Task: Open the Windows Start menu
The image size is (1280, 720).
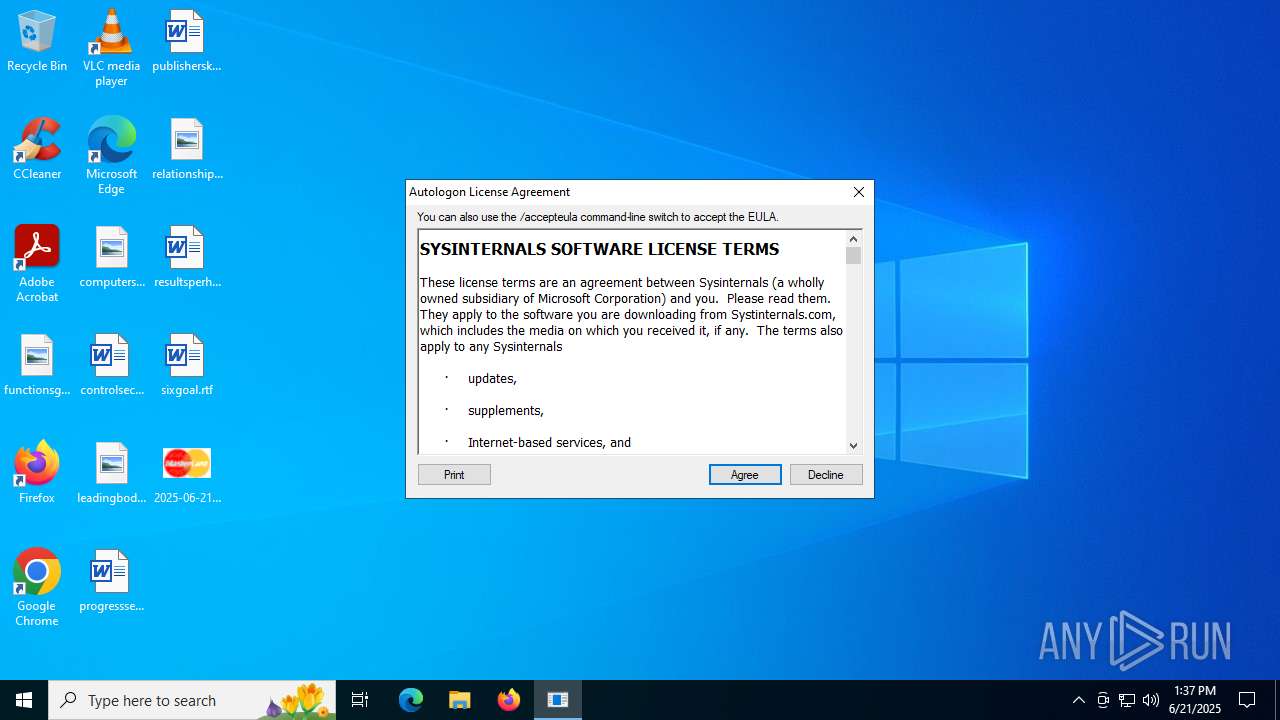Action: point(24,700)
